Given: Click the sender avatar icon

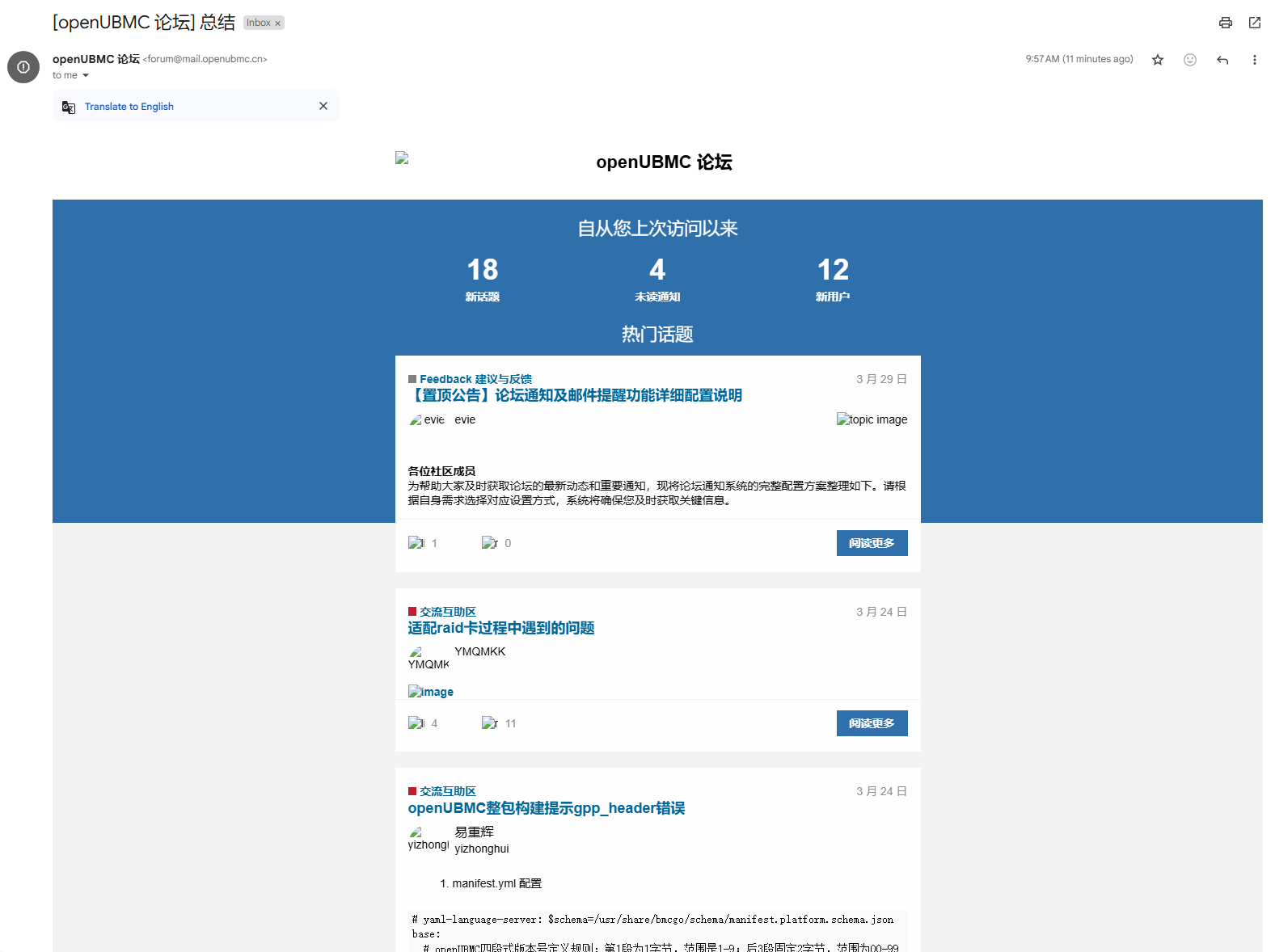Looking at the screenshot, I should pyautogui.click(x=23, y=67).
